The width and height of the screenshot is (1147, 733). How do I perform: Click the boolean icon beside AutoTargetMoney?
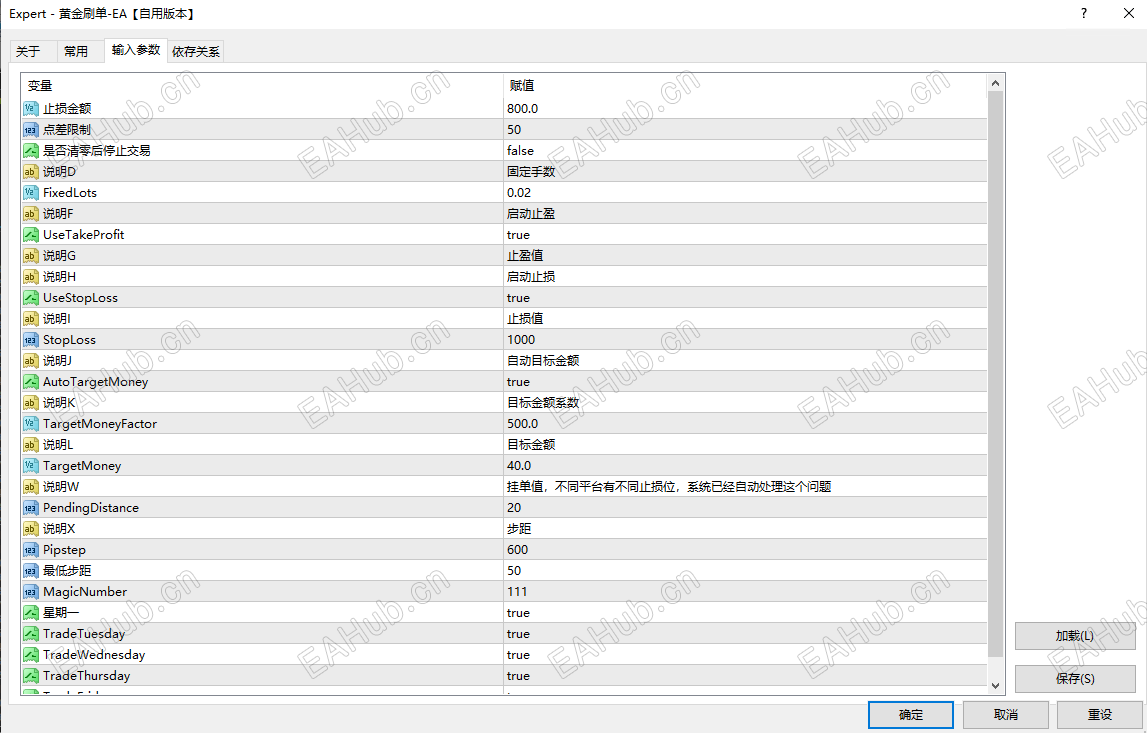(x=31, y=382)
